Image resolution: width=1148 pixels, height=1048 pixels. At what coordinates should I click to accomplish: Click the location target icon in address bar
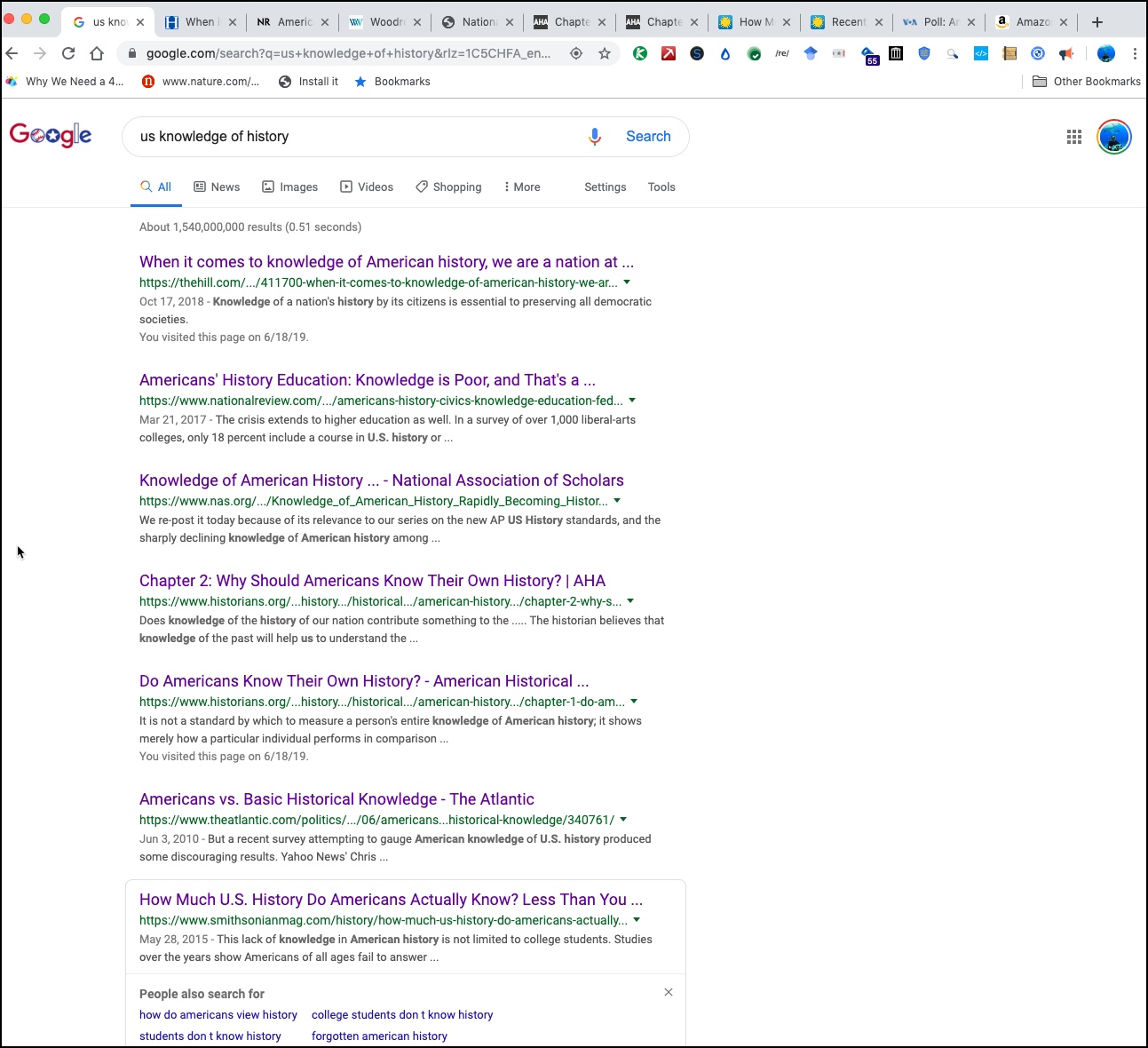[576, 53]
